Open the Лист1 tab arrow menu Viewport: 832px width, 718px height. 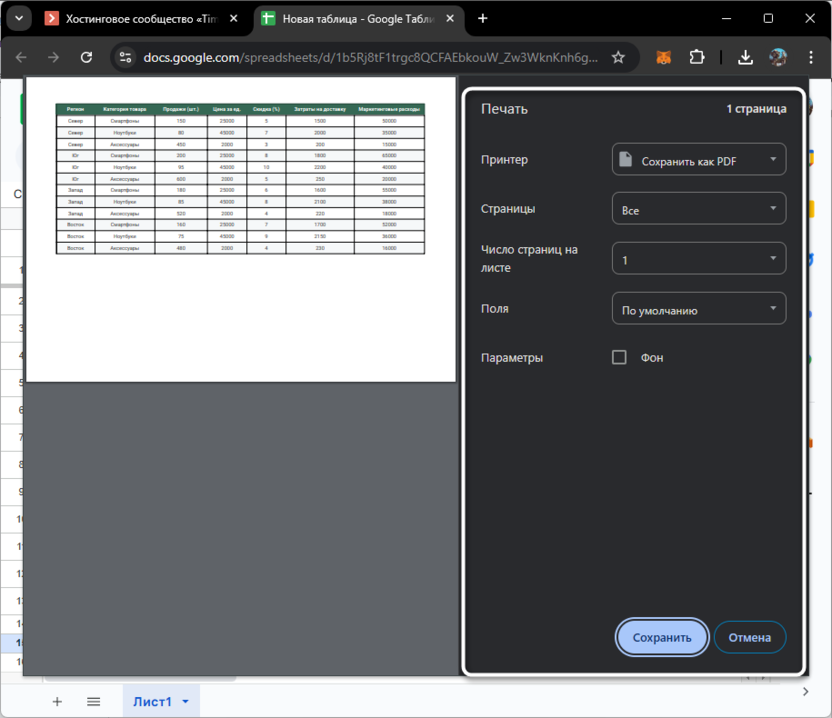pos(185,702)
